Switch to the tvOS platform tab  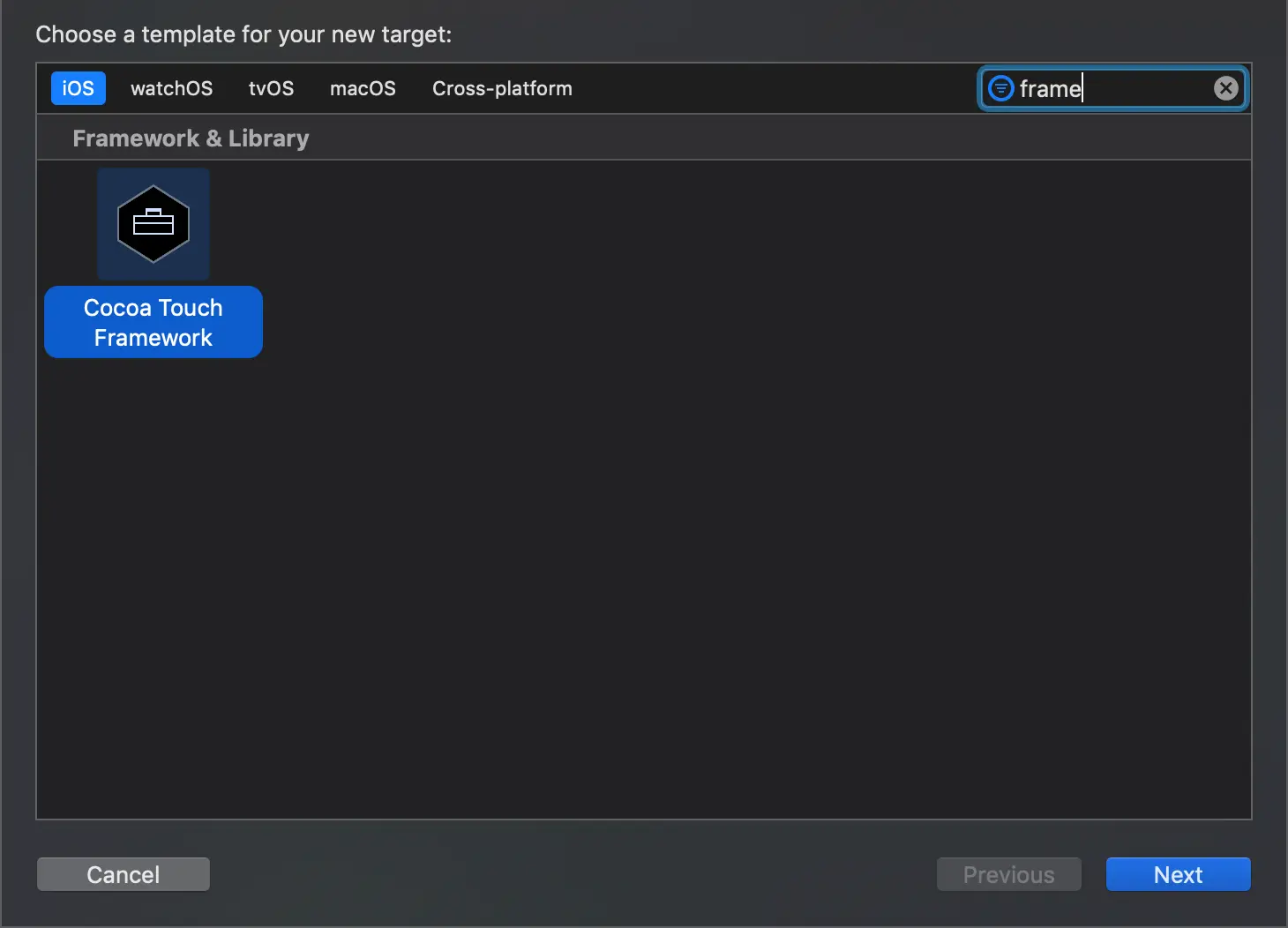271,88
